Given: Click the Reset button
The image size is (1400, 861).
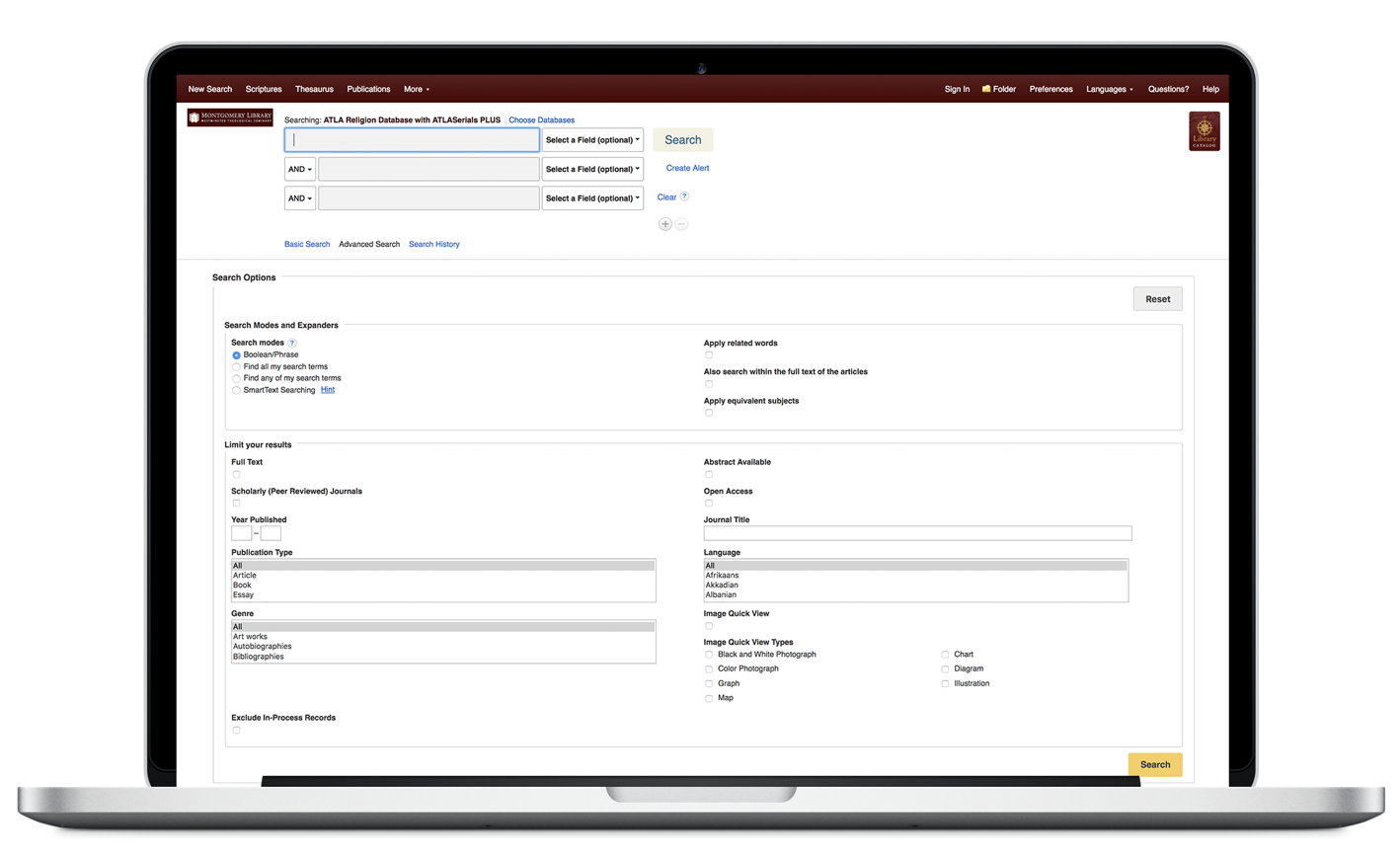Looking at the screenshot, I should tap(1157, 299).
